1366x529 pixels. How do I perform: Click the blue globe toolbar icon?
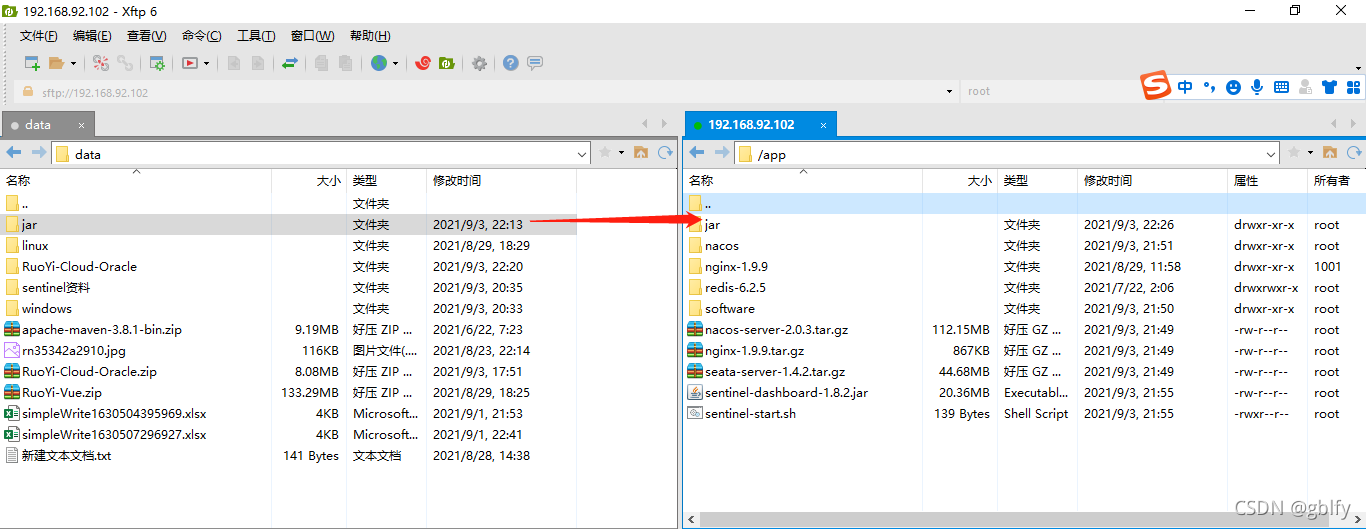pyautogui.click(x=379, y=63)
